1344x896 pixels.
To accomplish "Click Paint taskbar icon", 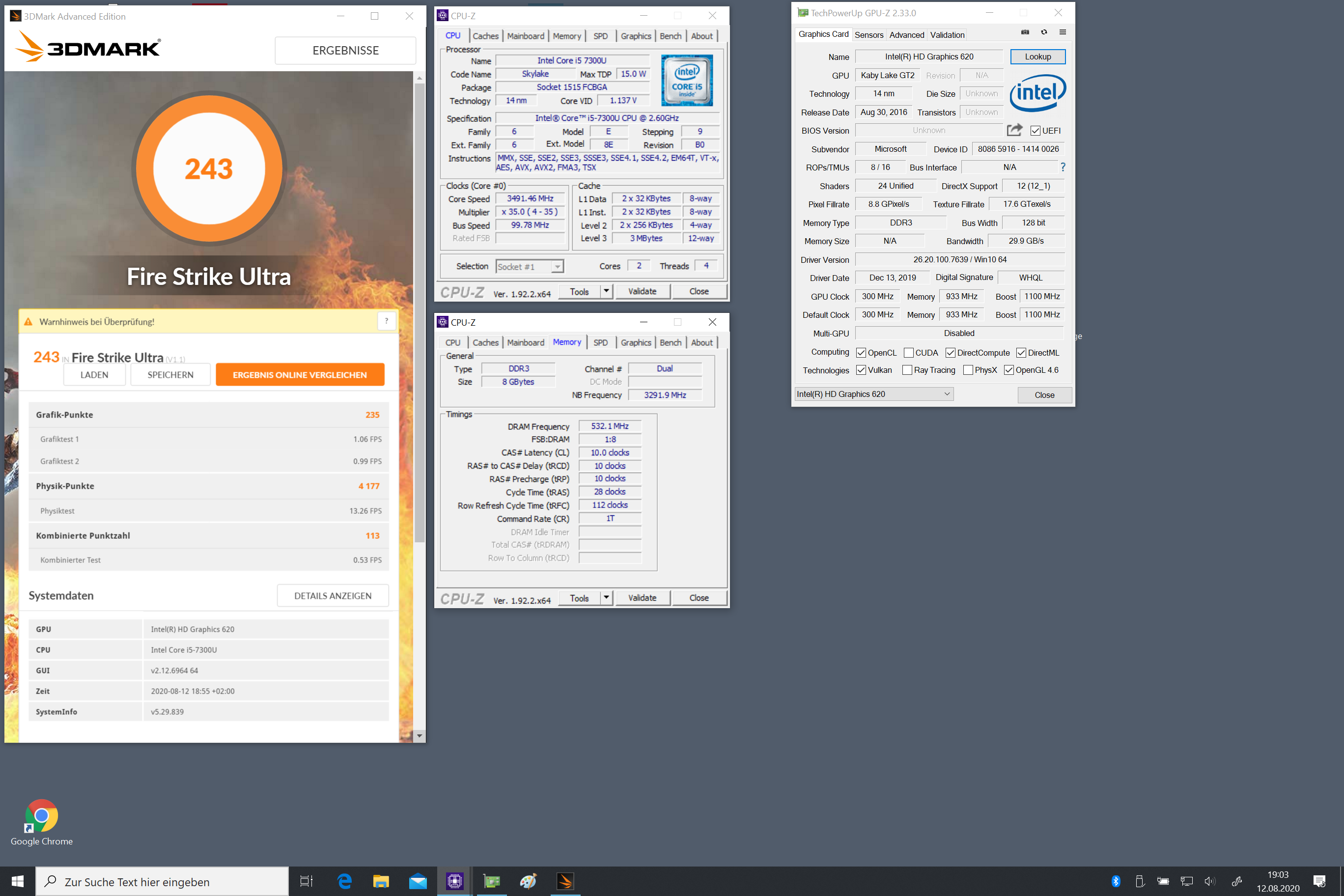I will 529,881.
